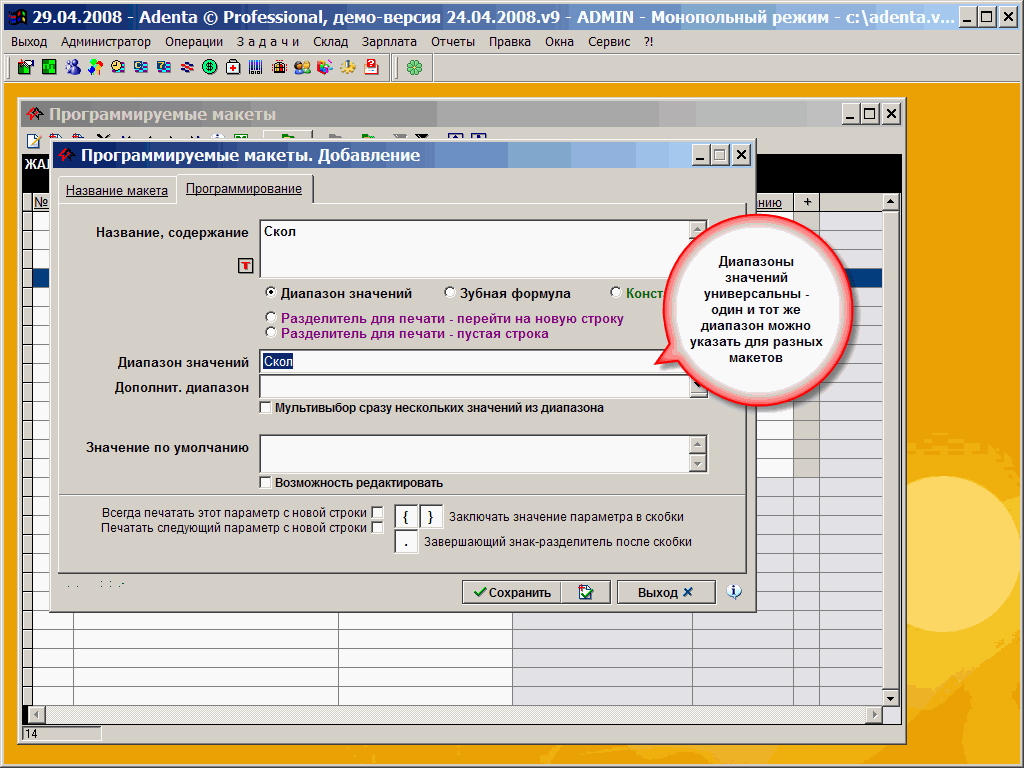Open the Зарплата menu
This screenshot has width=1024, height=768.
tap(389, 42)
